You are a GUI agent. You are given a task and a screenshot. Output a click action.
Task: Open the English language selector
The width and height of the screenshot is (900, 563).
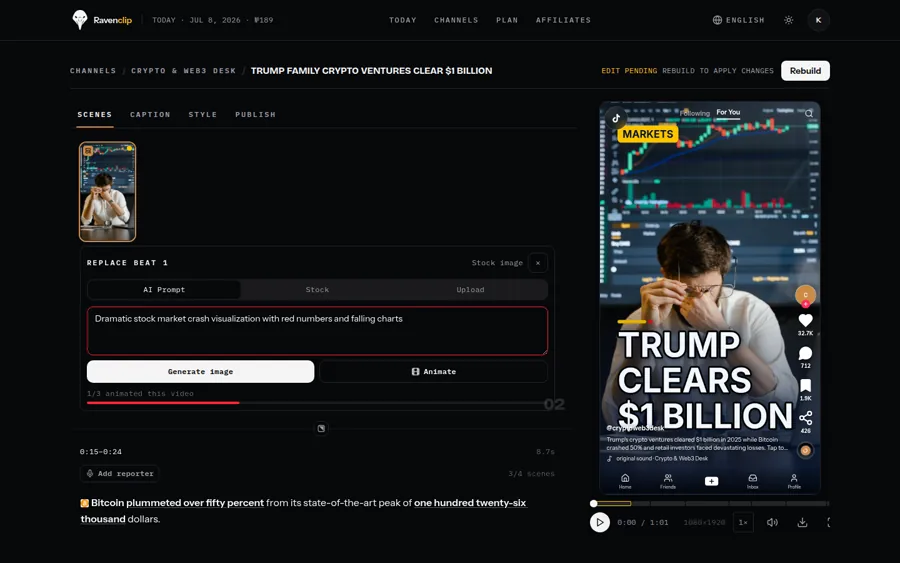pyautogui.click(x=739, y=20)
